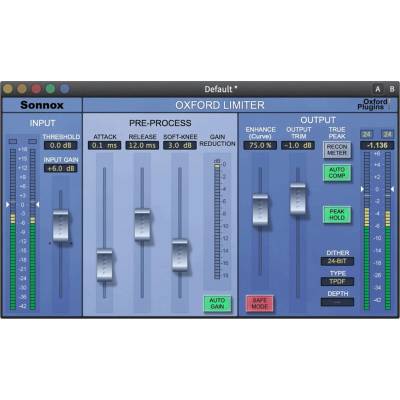Viewport: 400px width, 400px height.
Task: Click the GAIN REDUCTION label
Action: pos(217,140)
